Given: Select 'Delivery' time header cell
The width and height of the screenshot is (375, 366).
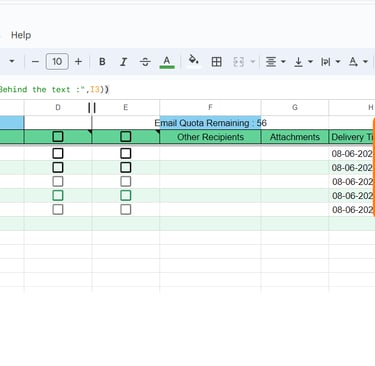Looking at the screenshot, I should pos(352,137).
